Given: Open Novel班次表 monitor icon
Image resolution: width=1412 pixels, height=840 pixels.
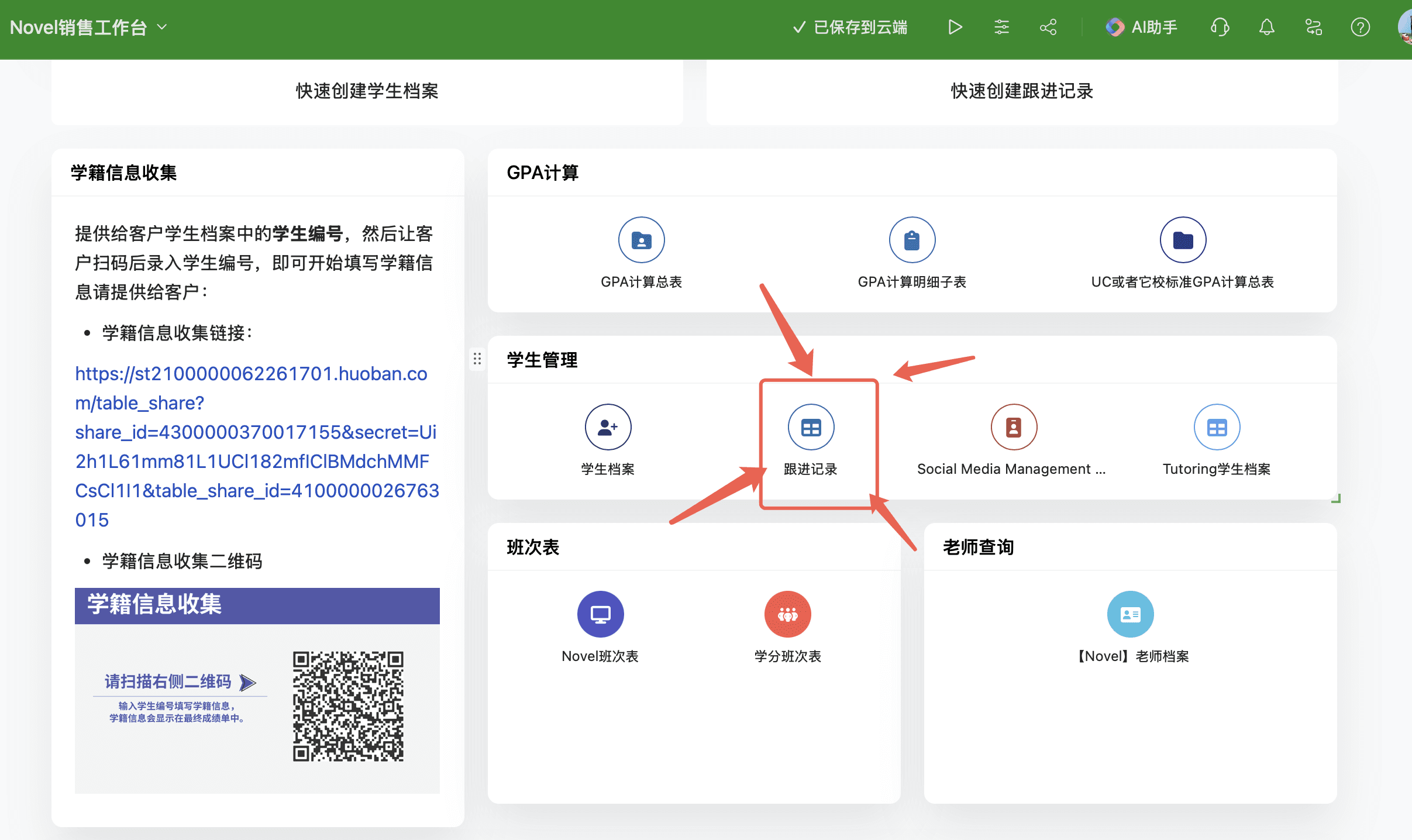Looking at the screenshot, I should (600, 614).
